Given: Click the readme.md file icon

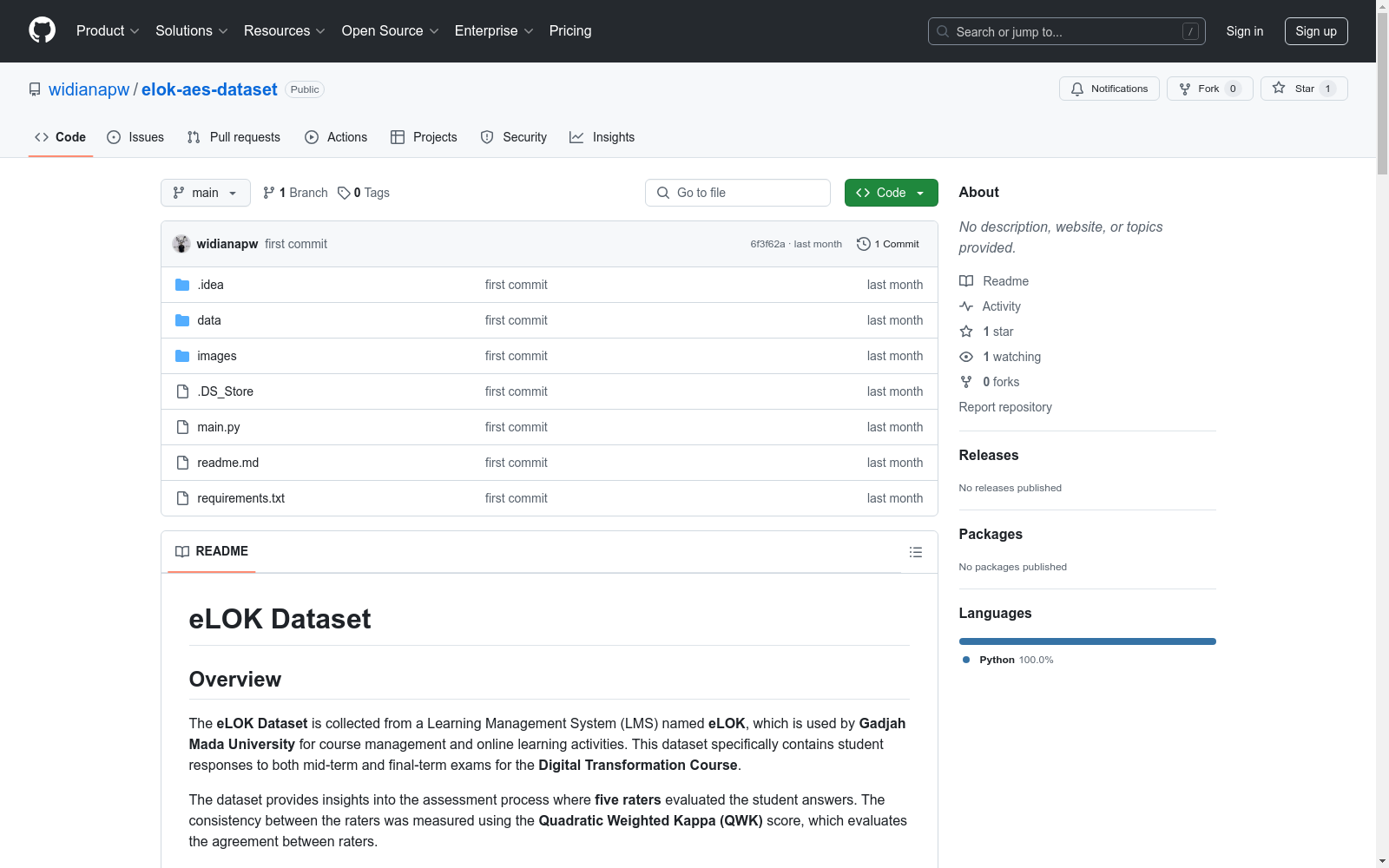Looking at the screenshot, I should [x=182, y=463].
